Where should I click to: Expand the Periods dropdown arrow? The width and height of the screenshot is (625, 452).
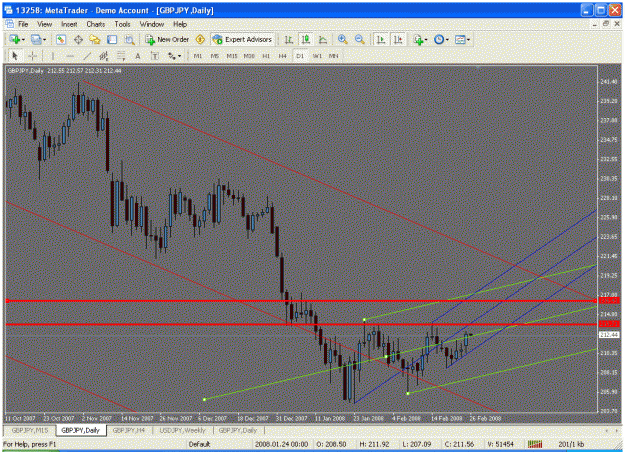[447, 40]
